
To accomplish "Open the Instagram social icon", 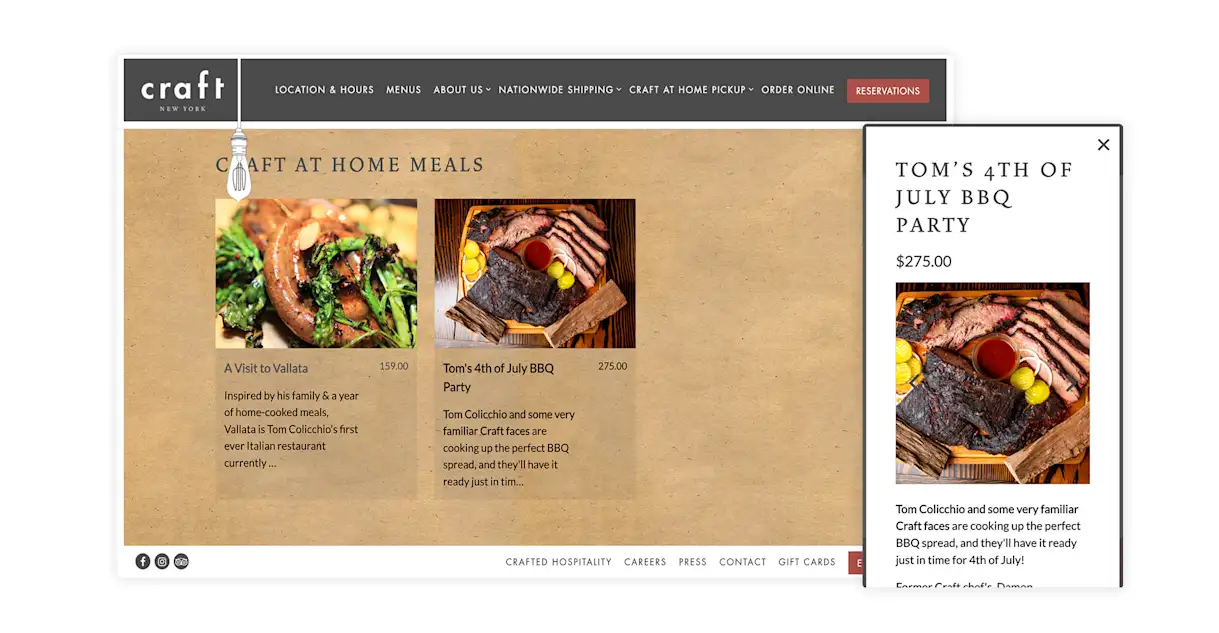I will 162,561.
